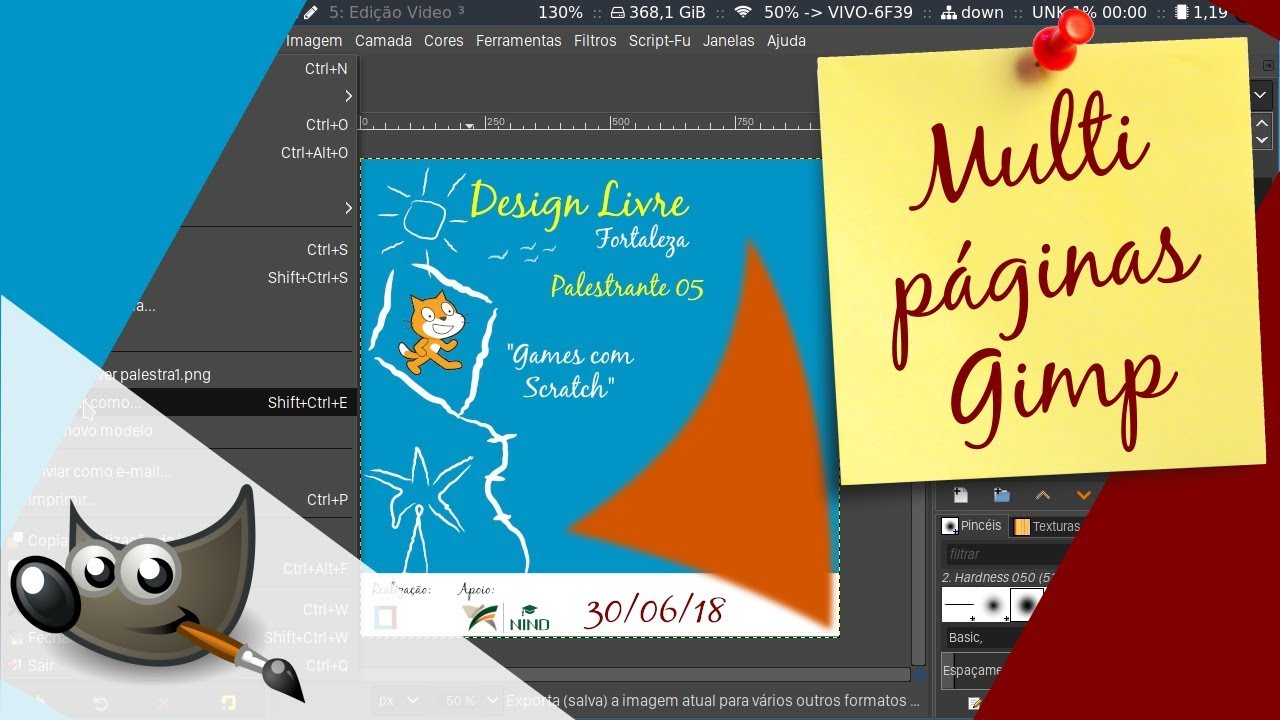Click the network icon beside 'down'
Image resolution: width=1280 pixels, height=720 pixels.
tap(947, 13)
